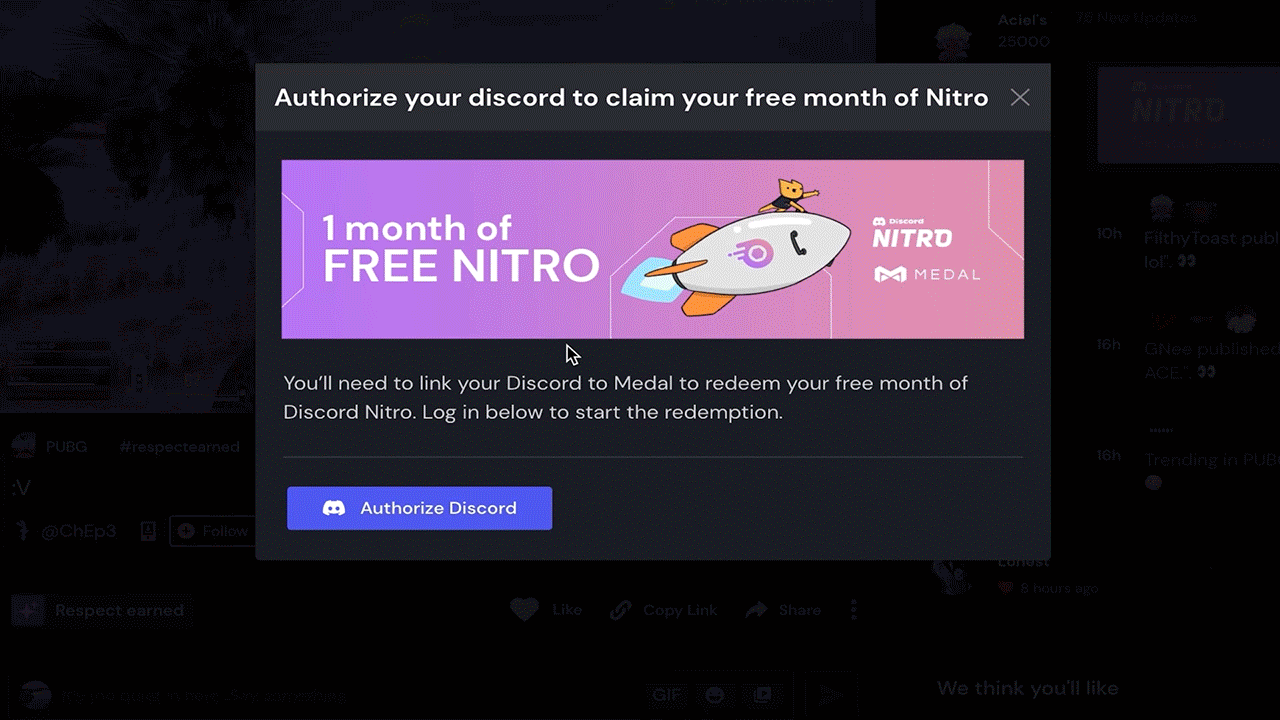The image size is (1280, 720).
Task: Open the Discord Nitro promo card in sidebar
Action: click(1188, 114)
